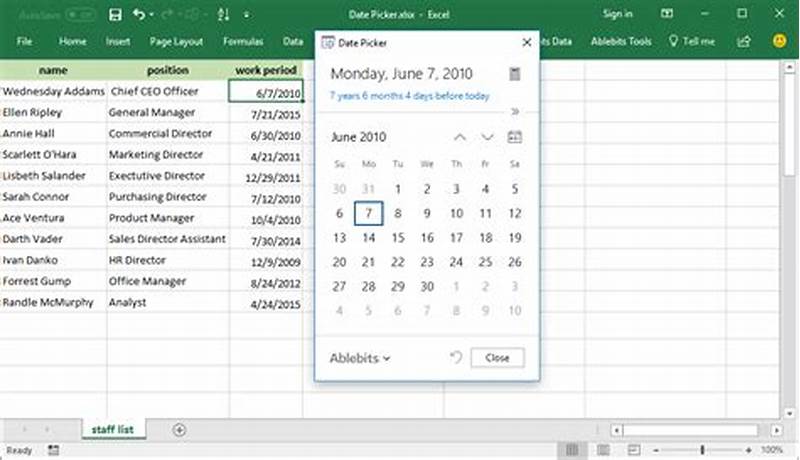Select the cell 'Scarlett O'Hara'
Viewport: 800px width, 460px height.
[53, 155]
